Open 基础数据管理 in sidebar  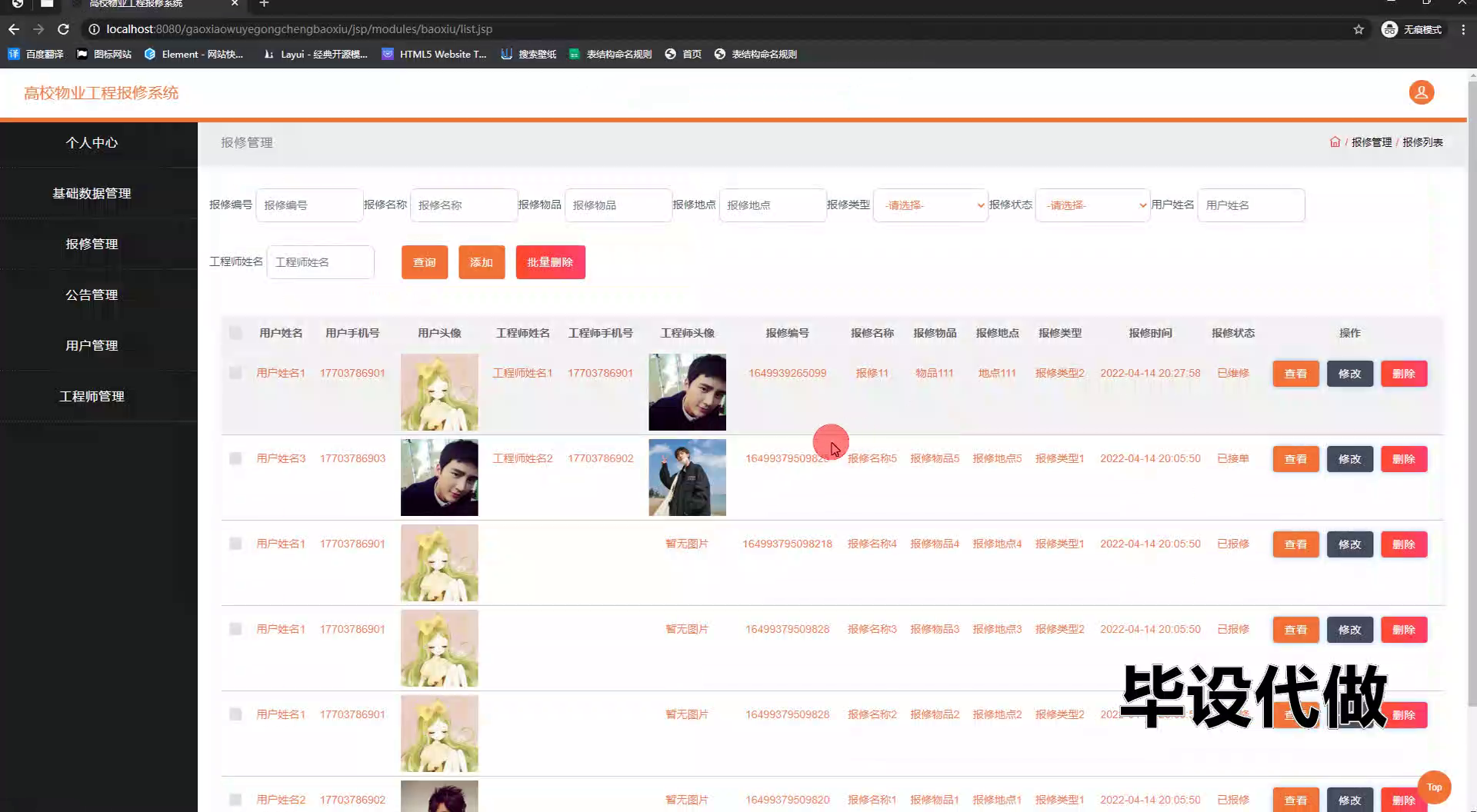[92, 193]
